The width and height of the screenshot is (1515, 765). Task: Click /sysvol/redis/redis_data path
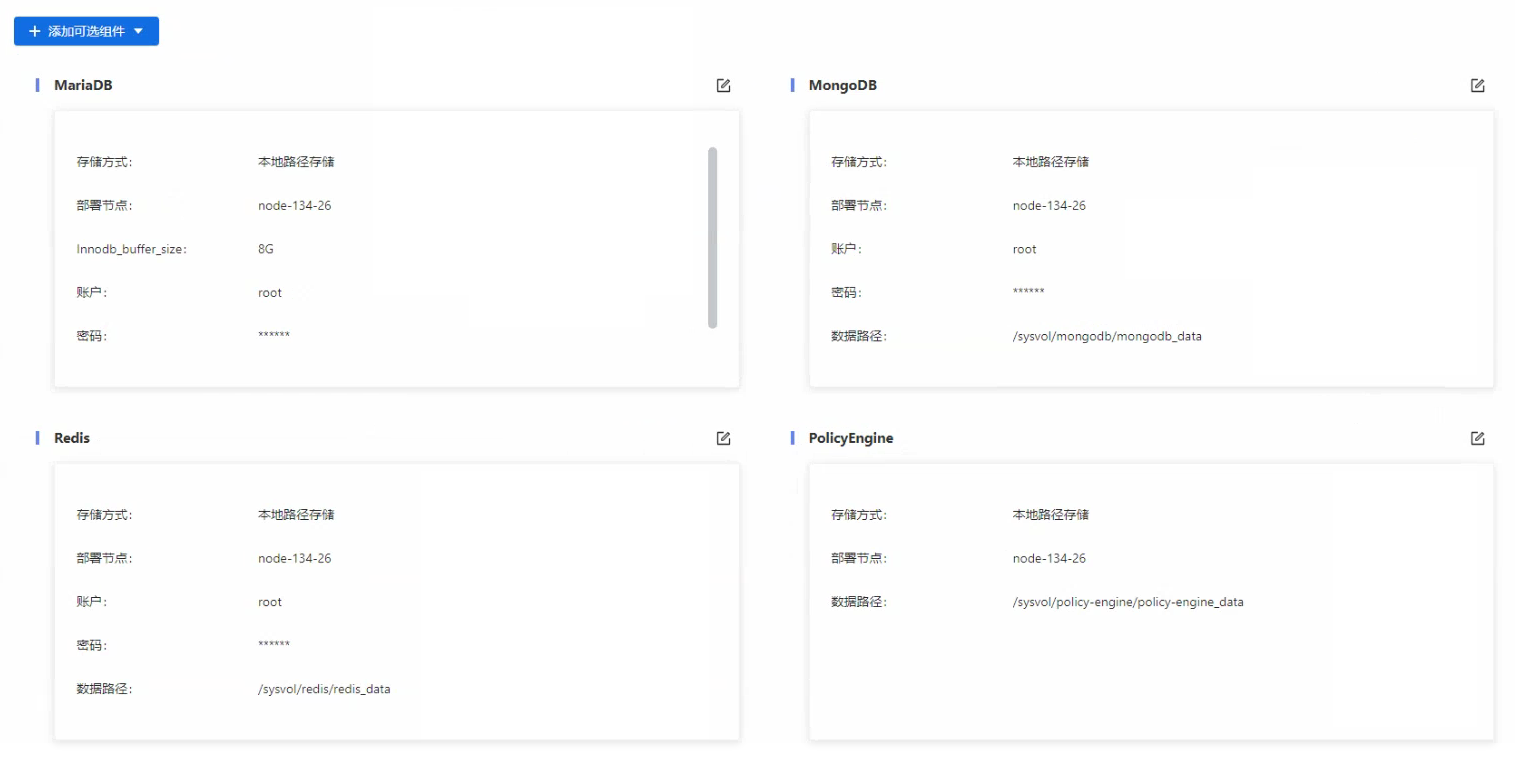click(324, 689)
